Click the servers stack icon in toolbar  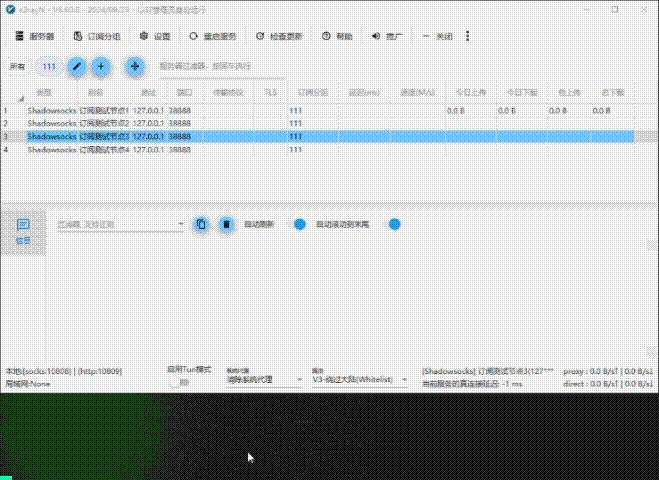click(x=19, y=36)
